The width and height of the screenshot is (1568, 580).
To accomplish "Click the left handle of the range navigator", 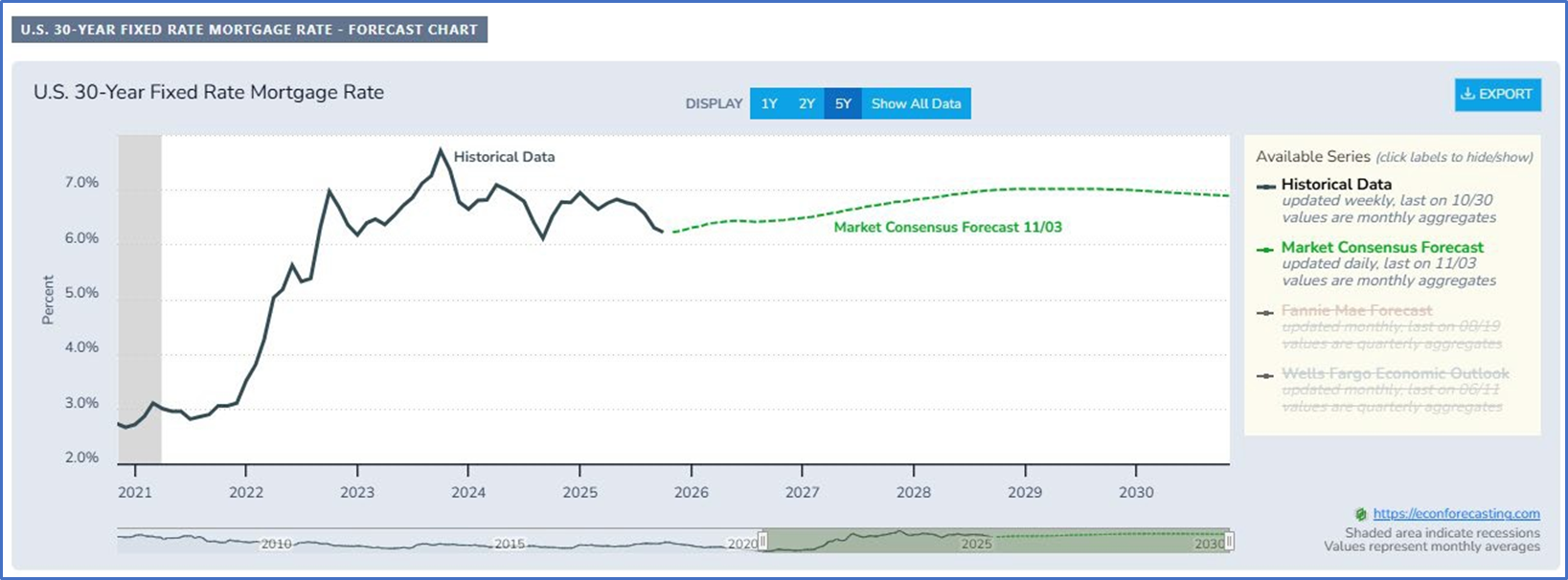I will point(763,542).
